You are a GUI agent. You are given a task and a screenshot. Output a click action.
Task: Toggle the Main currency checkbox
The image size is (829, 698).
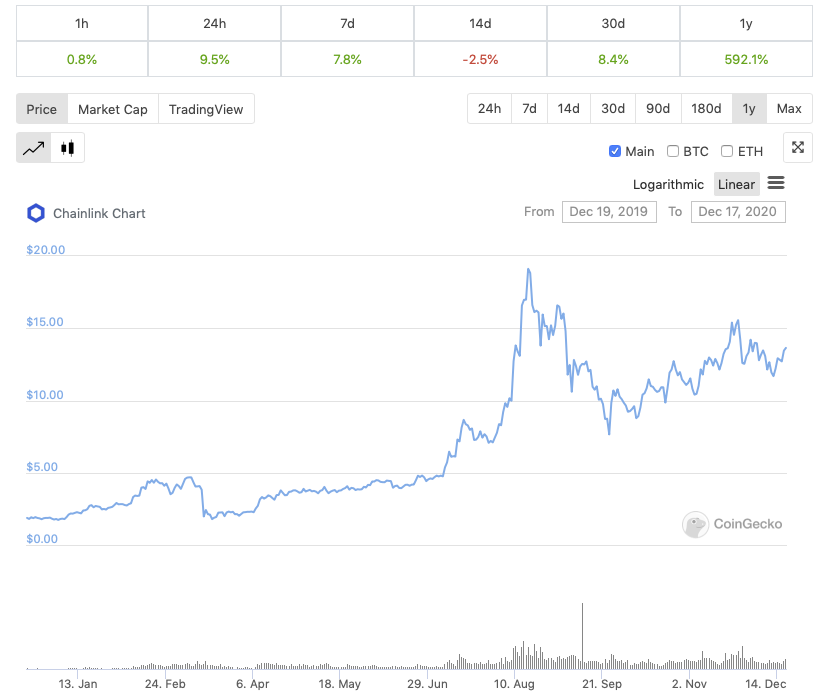(x=614, y=151)
